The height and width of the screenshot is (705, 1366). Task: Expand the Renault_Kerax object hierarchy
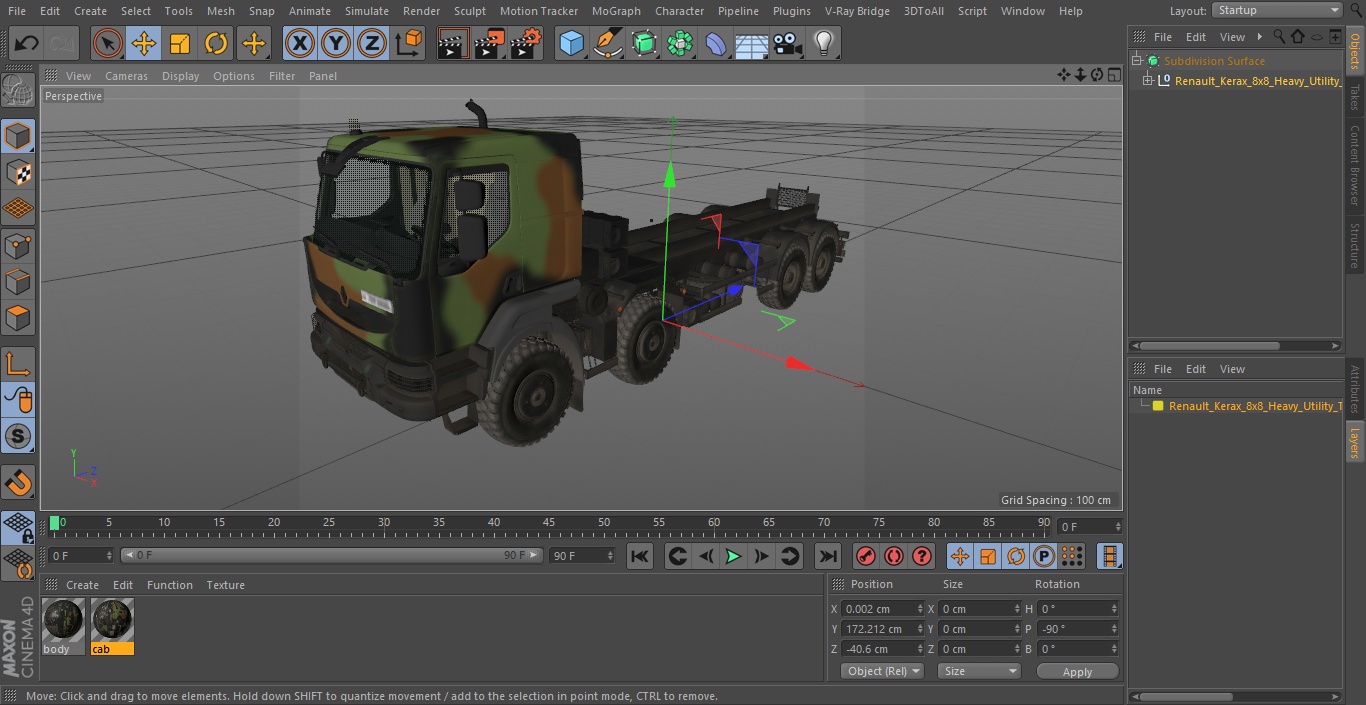[x=1148, y=81]
